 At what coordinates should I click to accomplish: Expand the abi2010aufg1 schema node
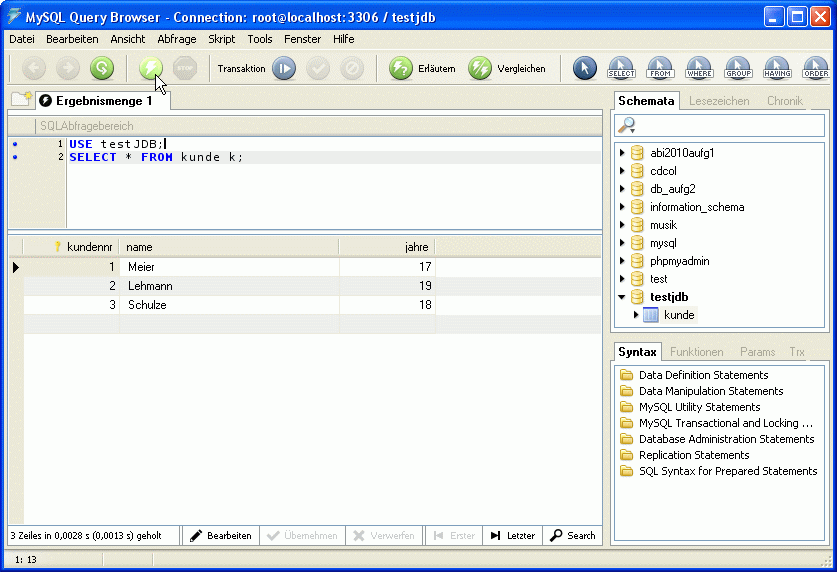(622, 153)
